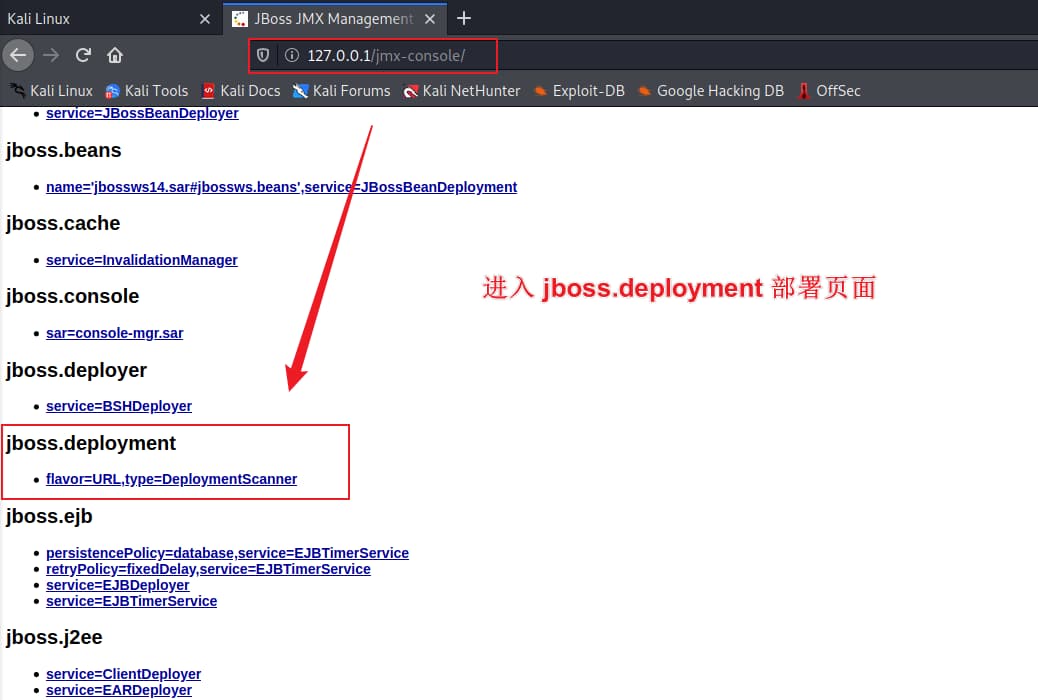Viewport: 1038px width, 700px height.
Task: Close the Kali Linux tab
Action: pyautogui.click(x=205, y=19)
